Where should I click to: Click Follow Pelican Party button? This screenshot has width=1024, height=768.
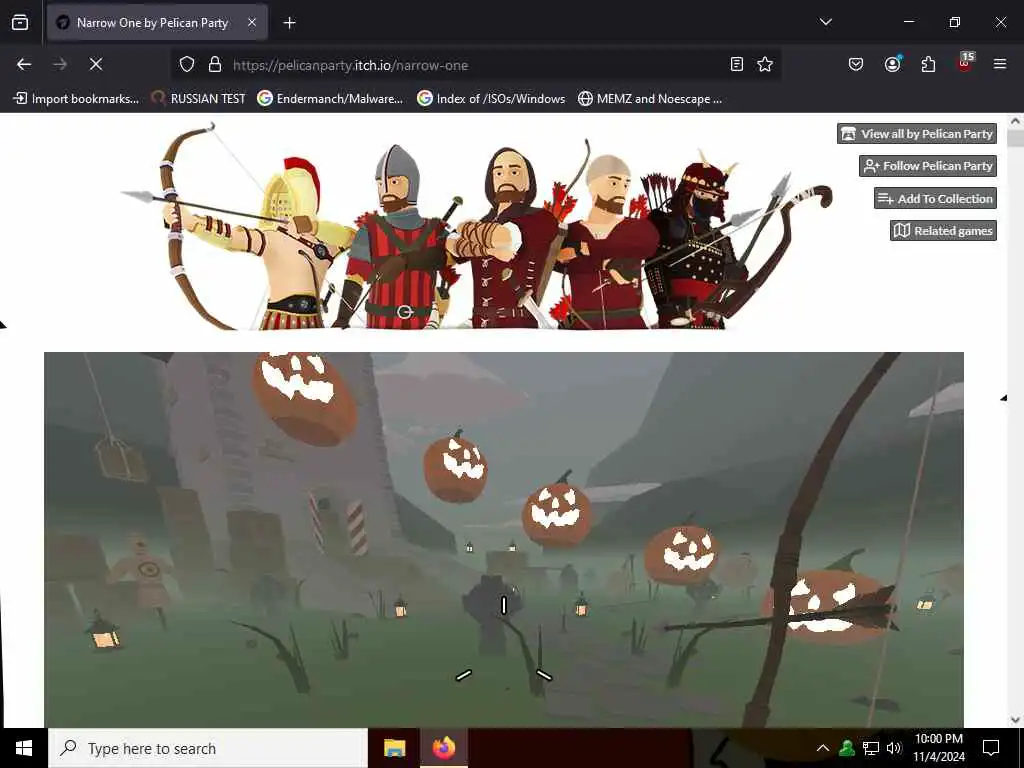click(x=928, y=166)
